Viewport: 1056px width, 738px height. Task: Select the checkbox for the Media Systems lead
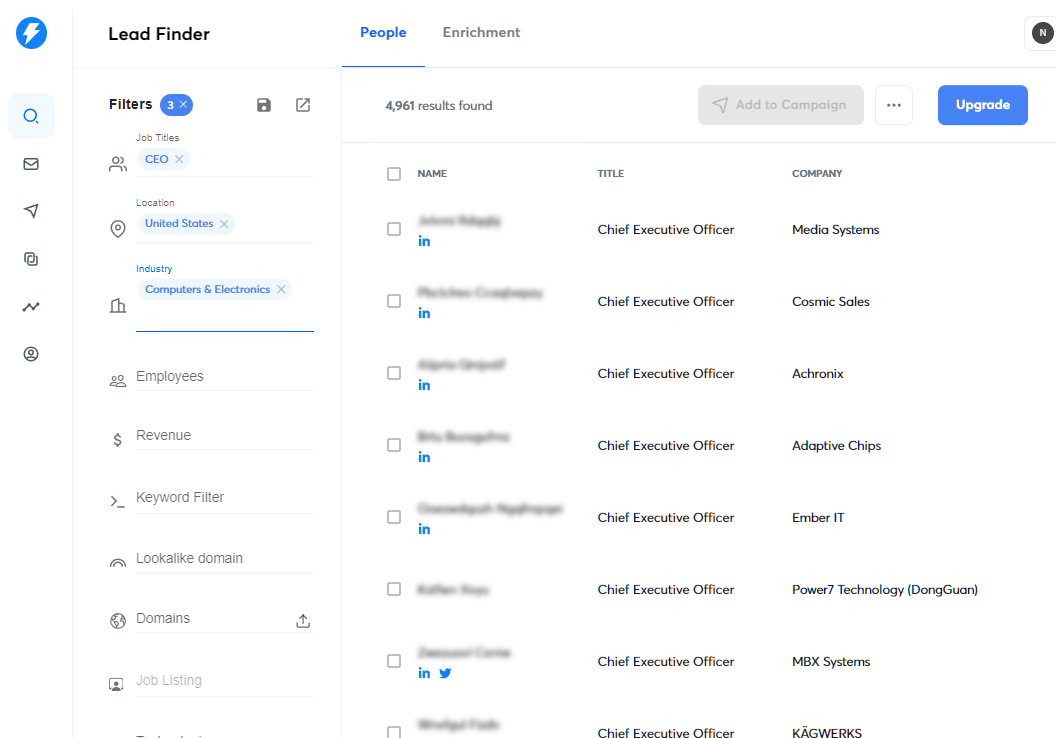(394, 228)
